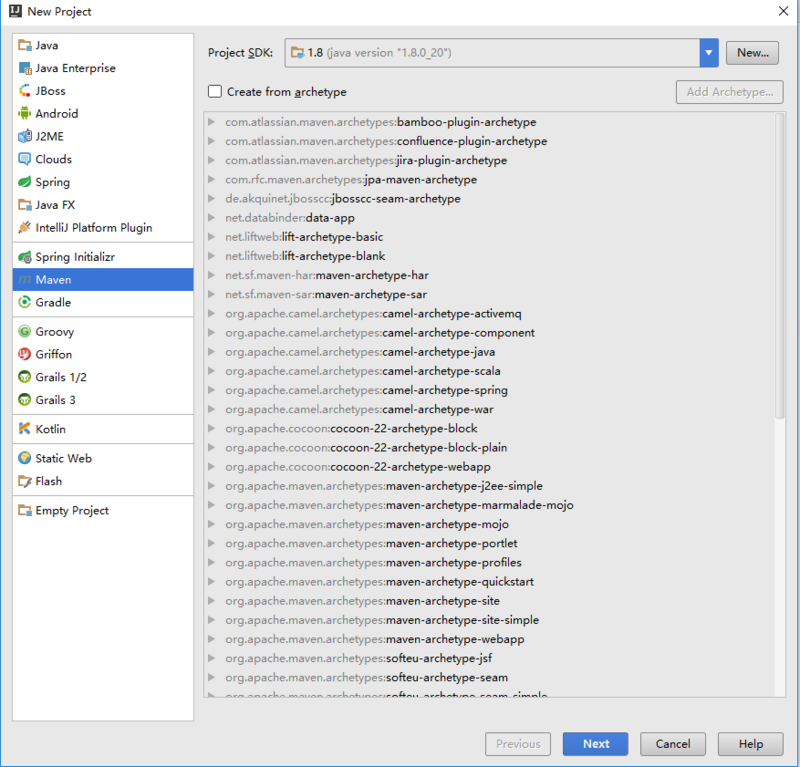Select camel-archetype-spring row

pos(489,390)
